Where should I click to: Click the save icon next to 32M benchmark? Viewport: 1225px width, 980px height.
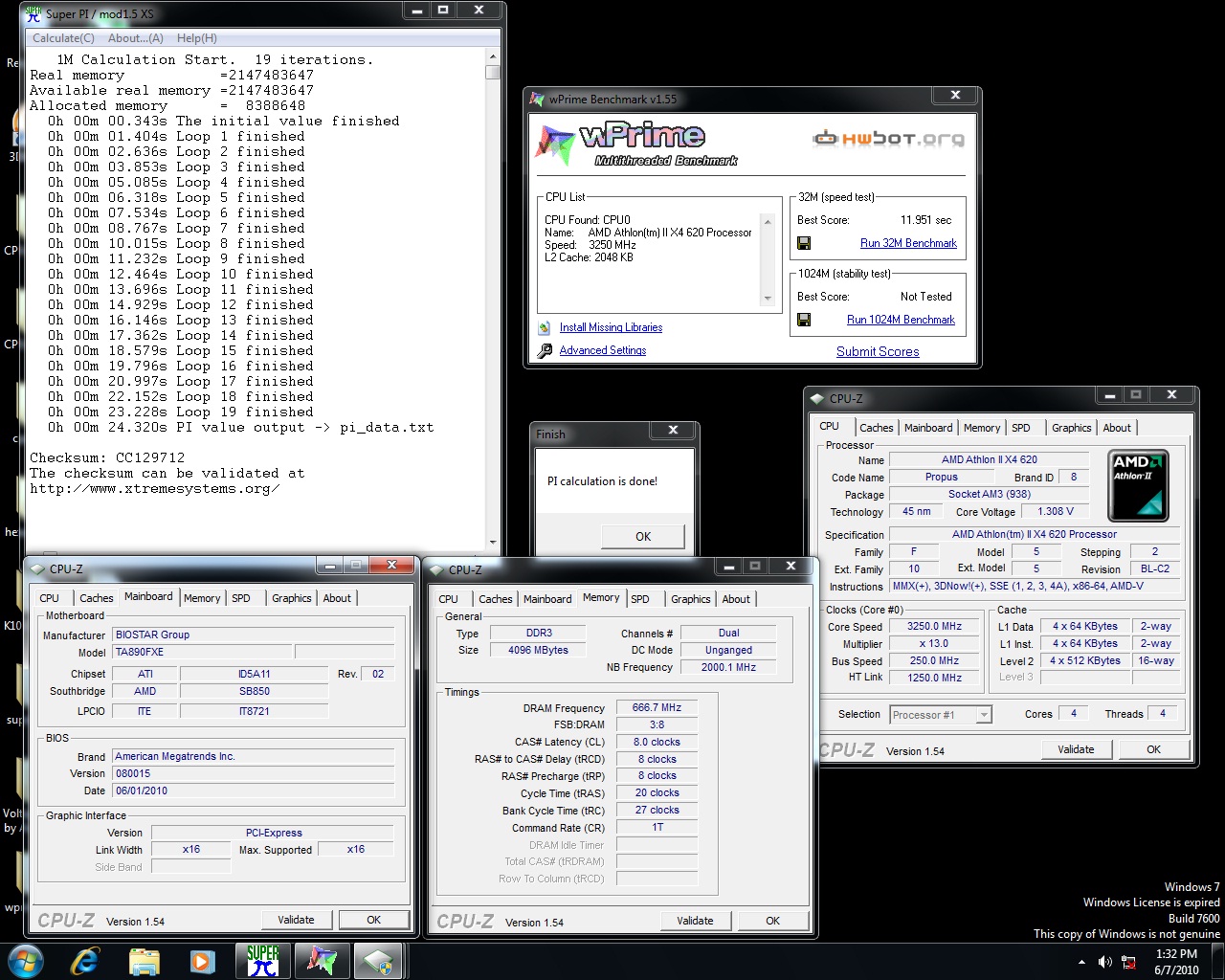tap(804, 243)
